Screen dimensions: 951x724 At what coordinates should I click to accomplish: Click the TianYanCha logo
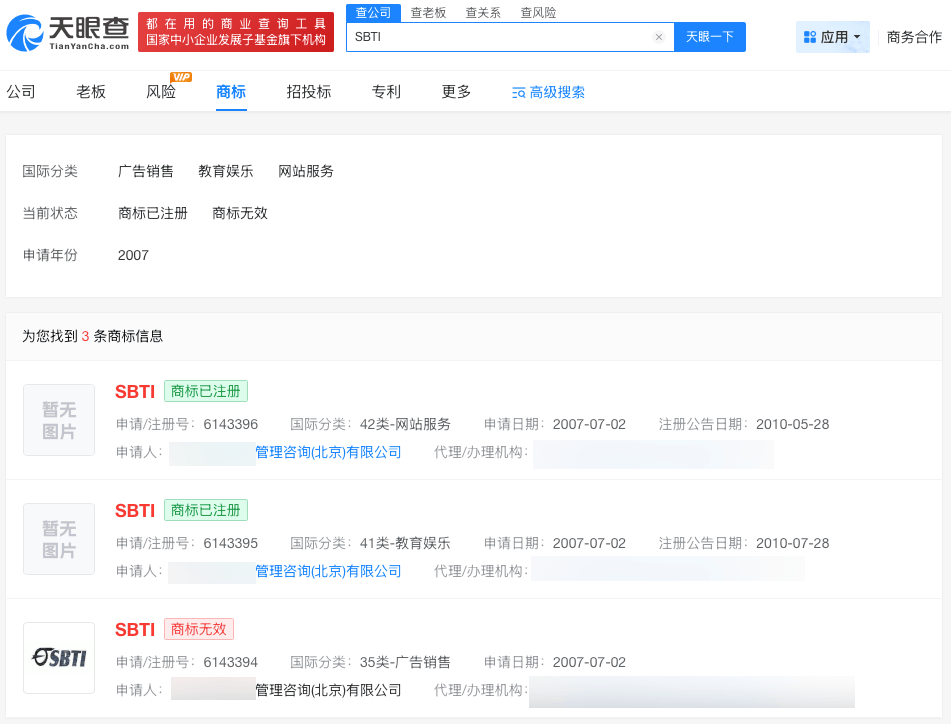coord(68,32)
